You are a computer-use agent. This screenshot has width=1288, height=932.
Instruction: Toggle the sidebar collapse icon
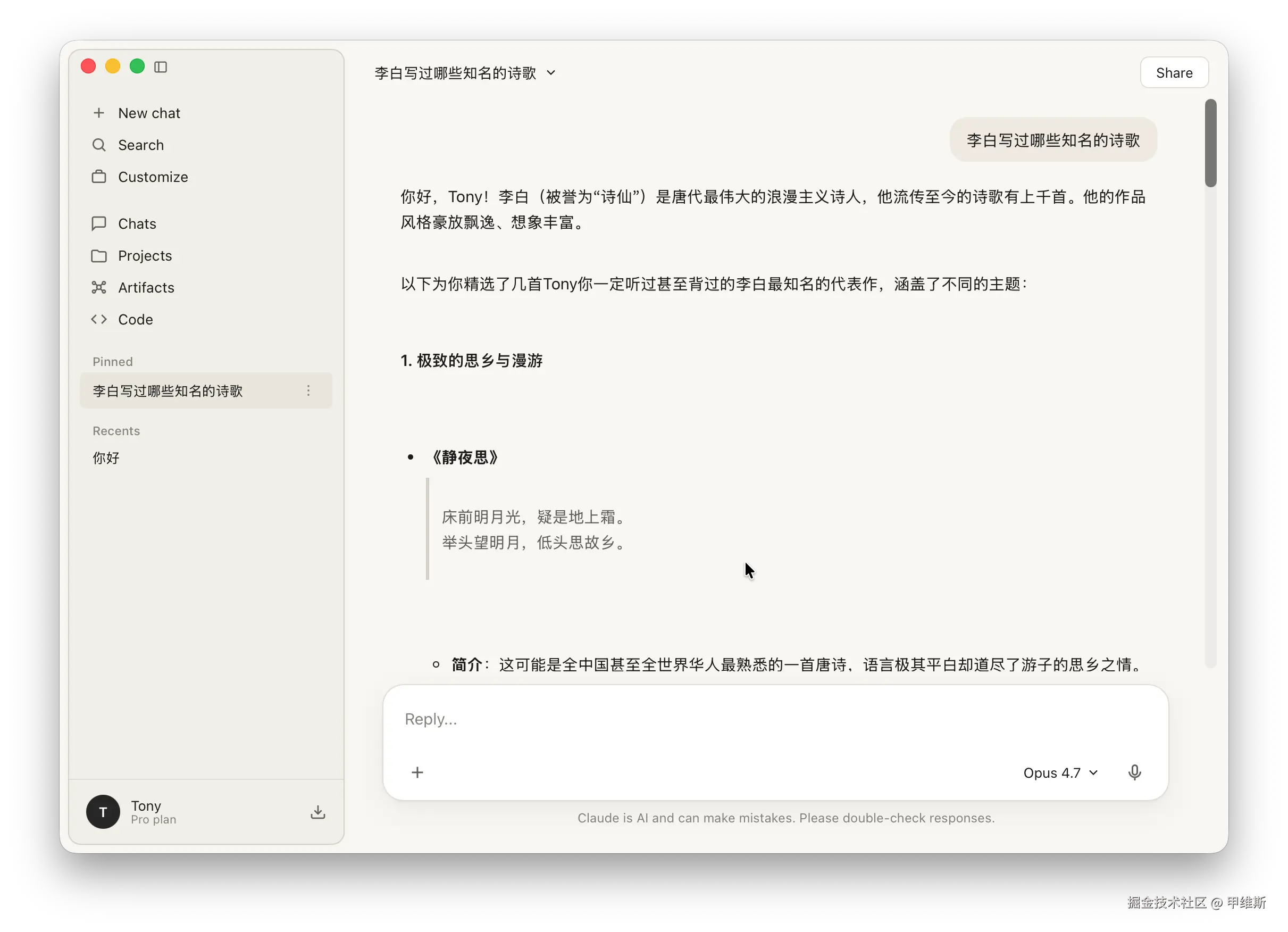161,67
